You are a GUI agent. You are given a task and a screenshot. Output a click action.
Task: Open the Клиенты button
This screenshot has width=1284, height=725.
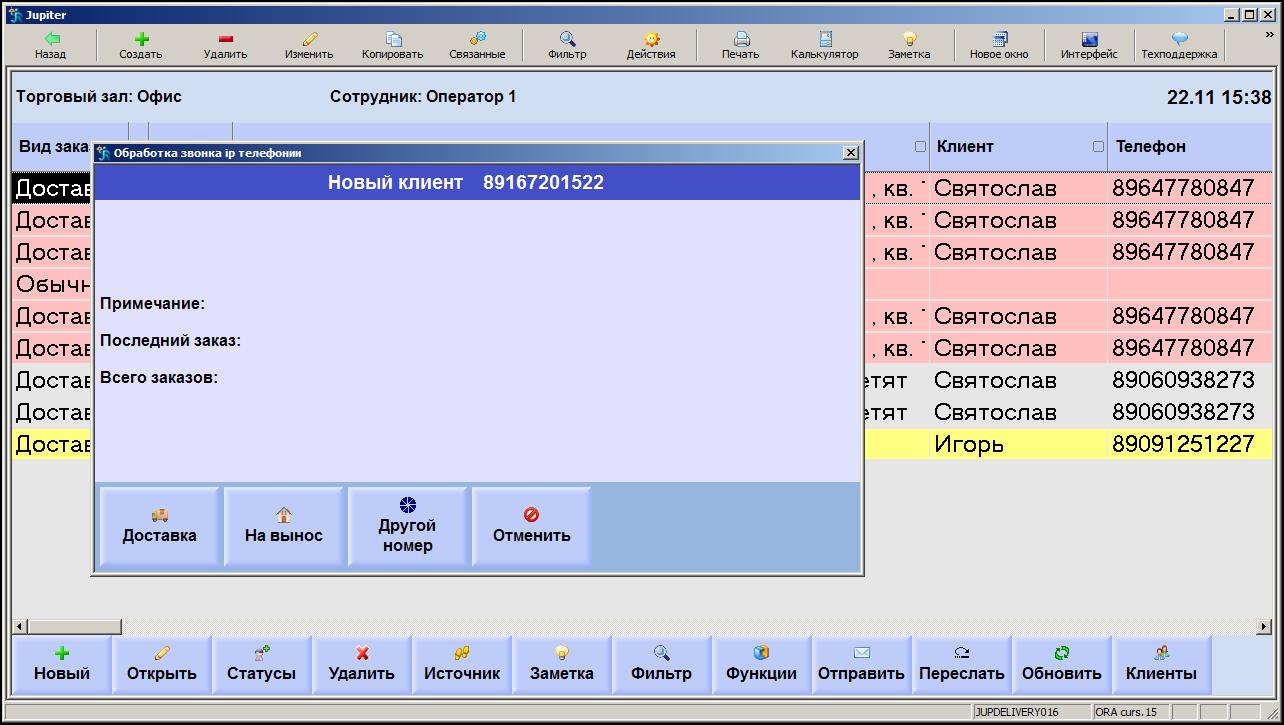pos(1162,664)
